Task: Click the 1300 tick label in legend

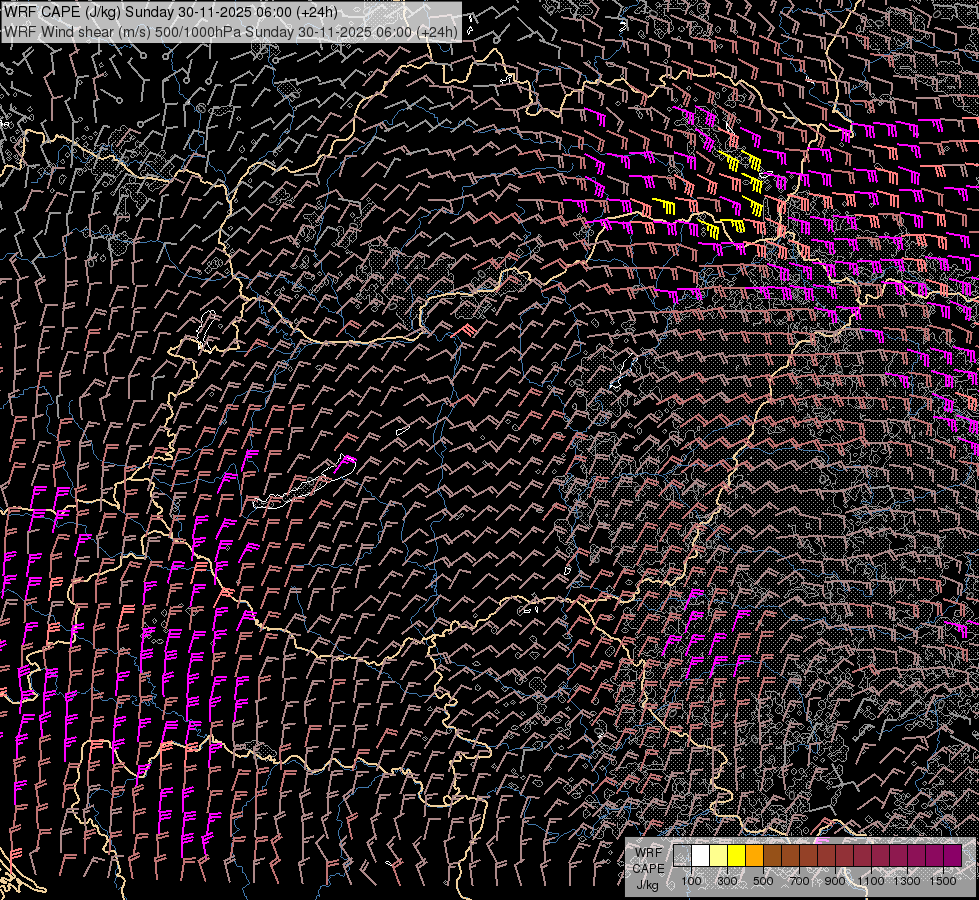Action: [x=907, y=881]
